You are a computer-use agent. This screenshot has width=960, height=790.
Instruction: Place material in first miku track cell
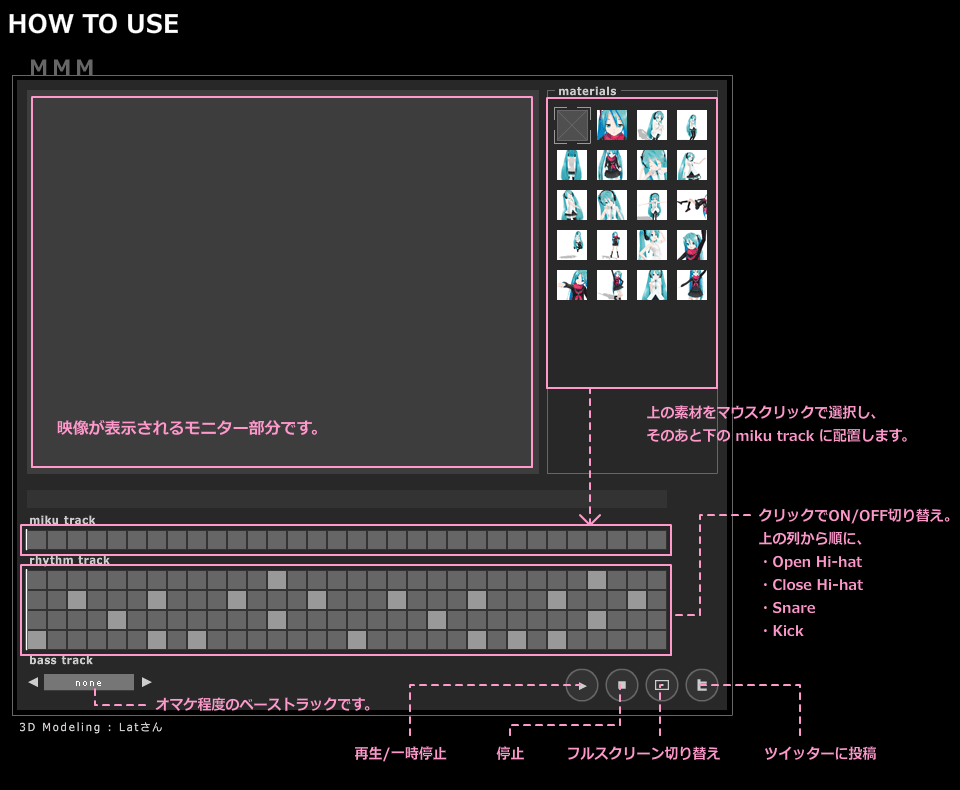(37, 540)
